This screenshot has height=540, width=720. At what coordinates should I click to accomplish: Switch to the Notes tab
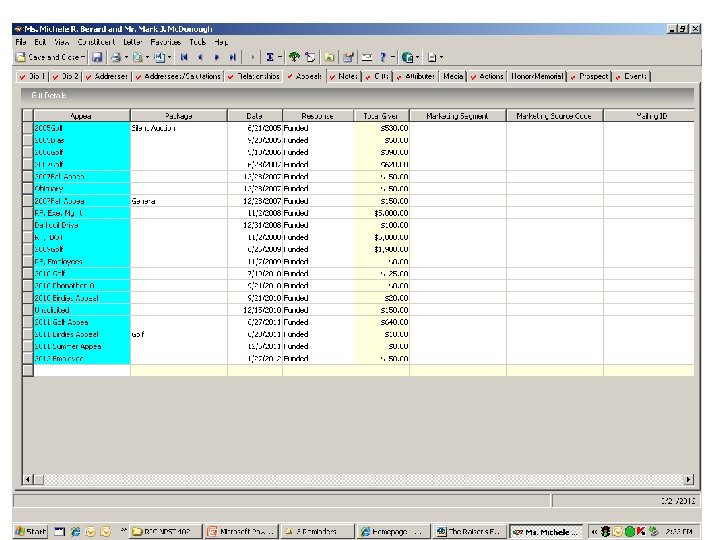(344, 76)
